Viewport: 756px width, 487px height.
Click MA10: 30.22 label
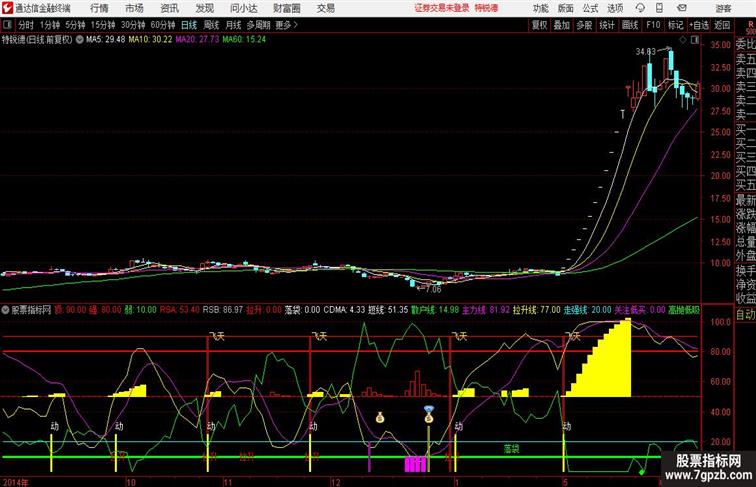150,40
